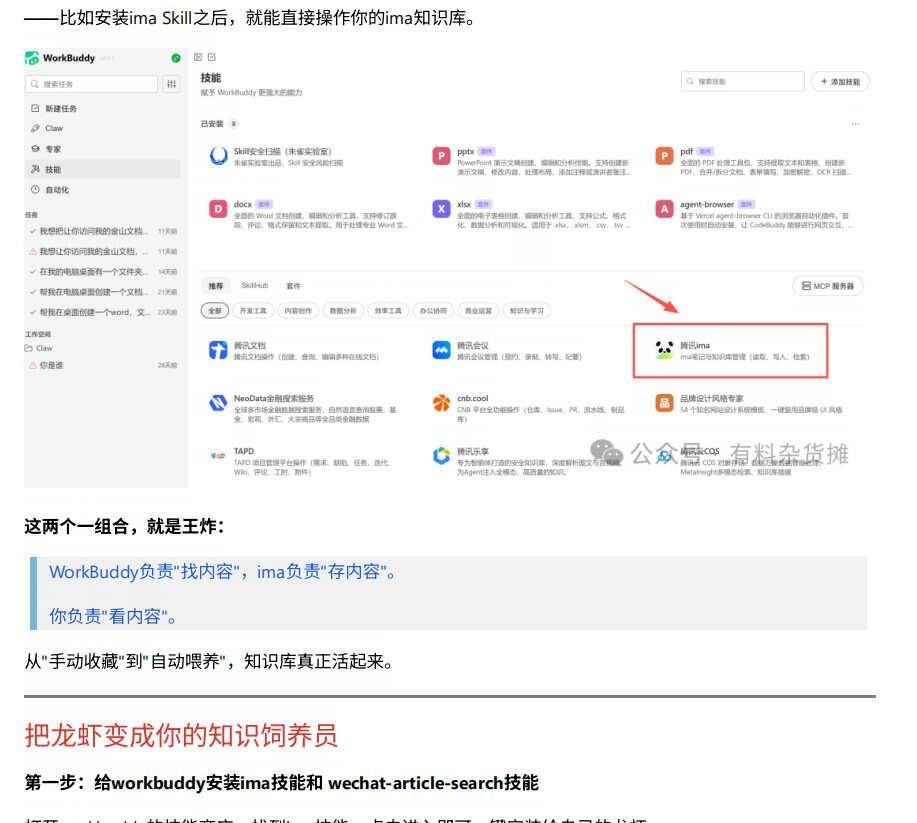Open task 我想让你访问我的金山文档 with warning icon
This screenshot has width=917, height=823.
pyautogui.click(x=103, y=251)
